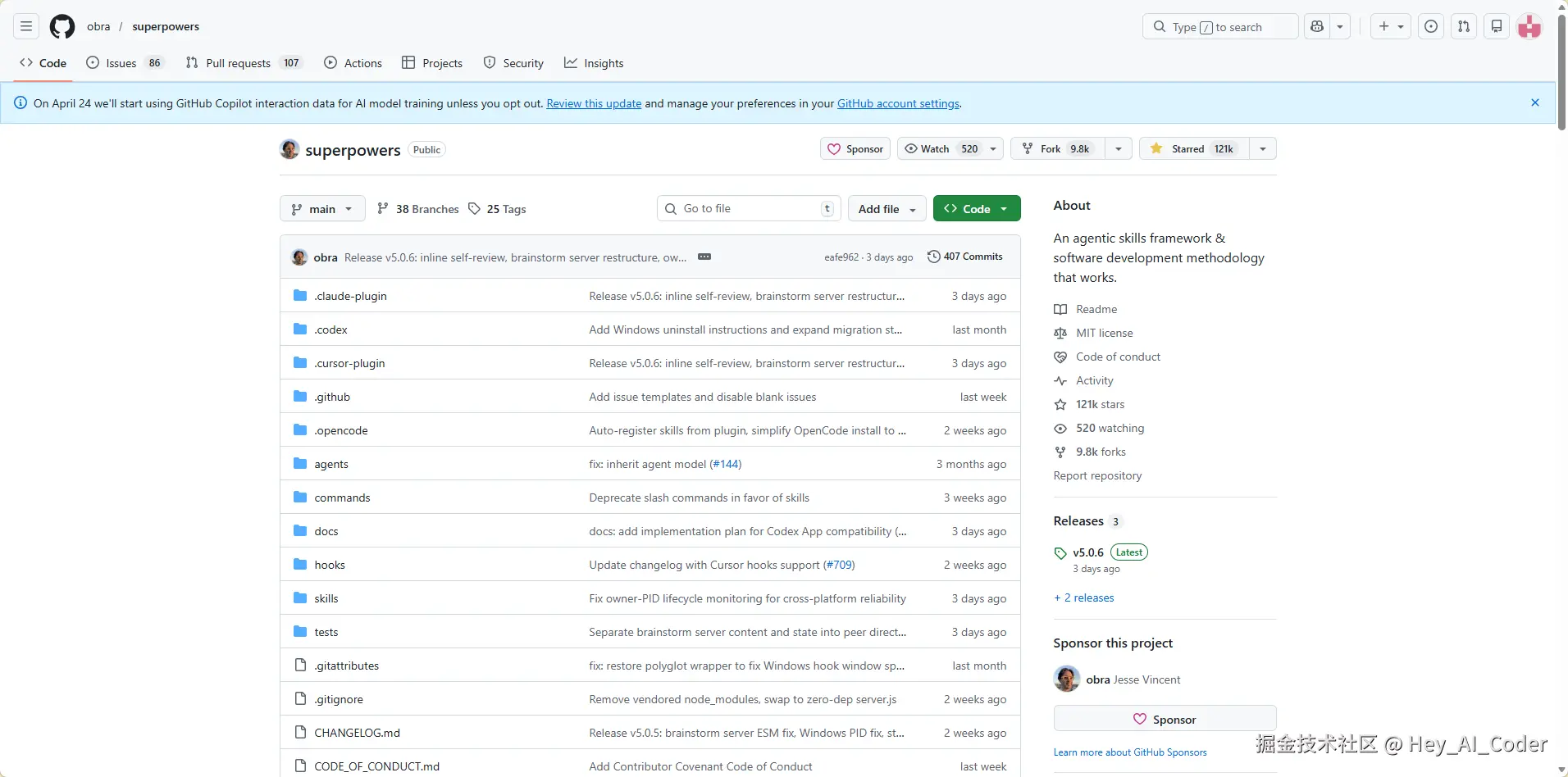Focus the Type / to search box
1568x777 pixels.
coord(1220,27)
